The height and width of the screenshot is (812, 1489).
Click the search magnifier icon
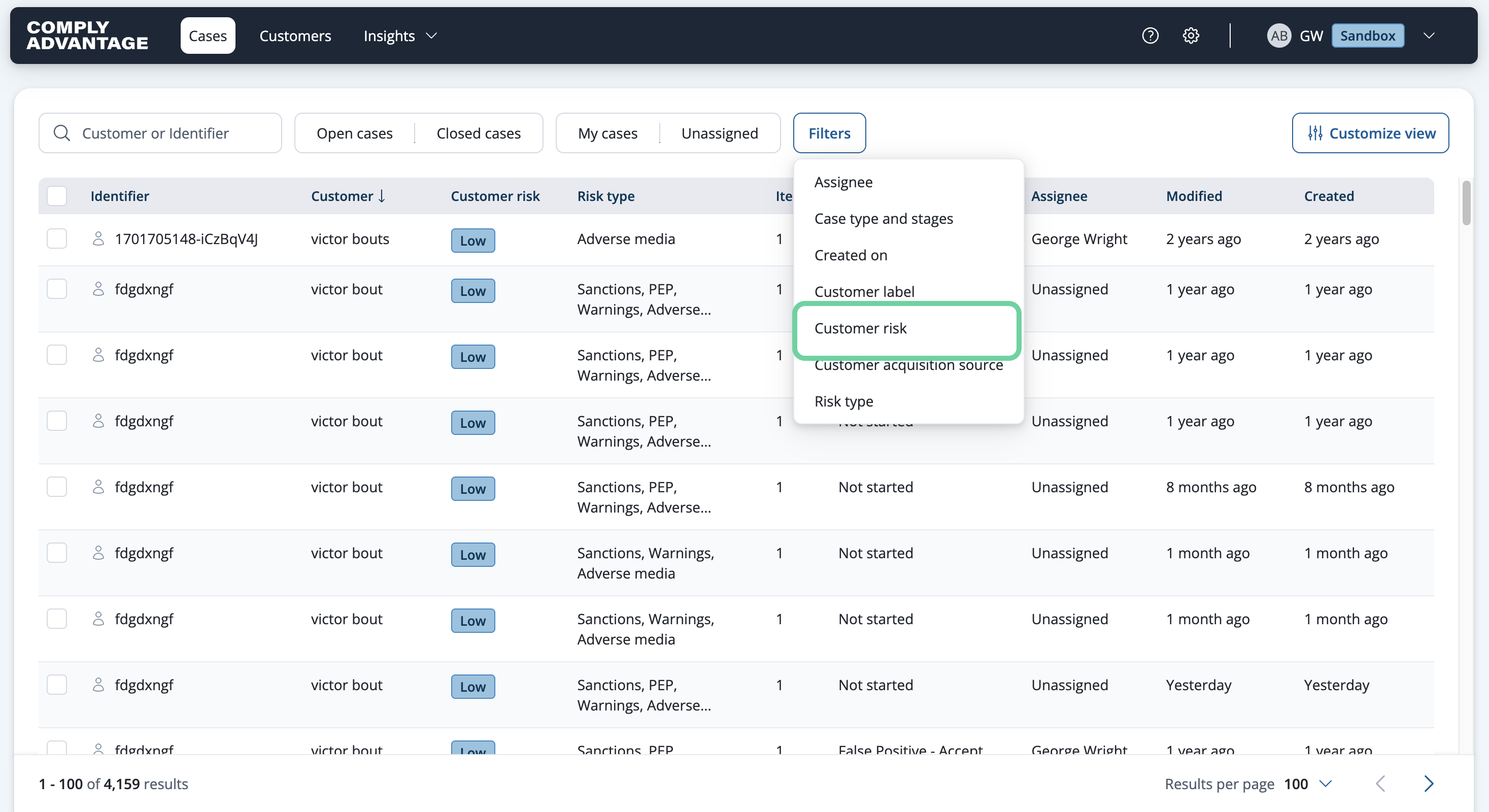pyautogui.click(x=62, y=133)
